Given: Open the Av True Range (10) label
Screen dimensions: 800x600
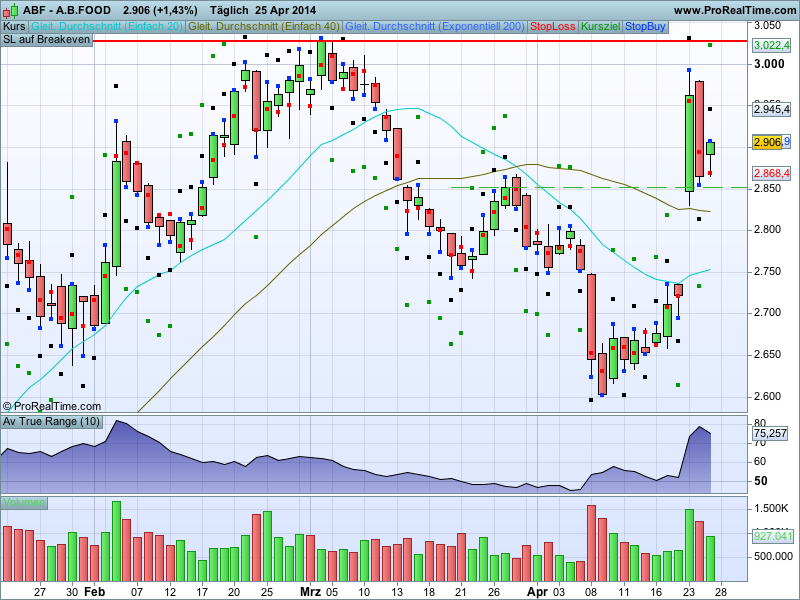Looking at the screenshot, I should click(x=52, y=422).
